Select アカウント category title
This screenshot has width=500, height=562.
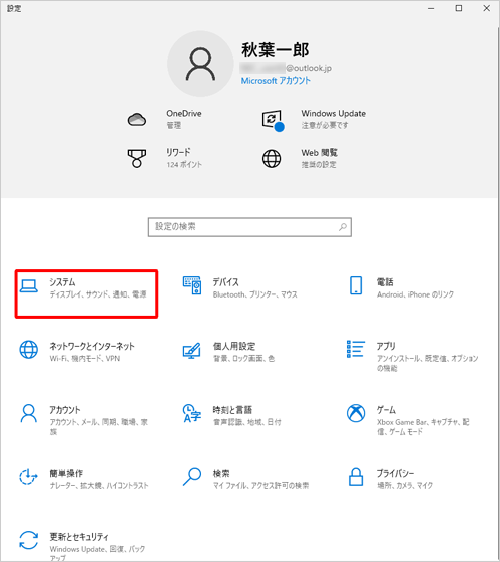[65, 410]
